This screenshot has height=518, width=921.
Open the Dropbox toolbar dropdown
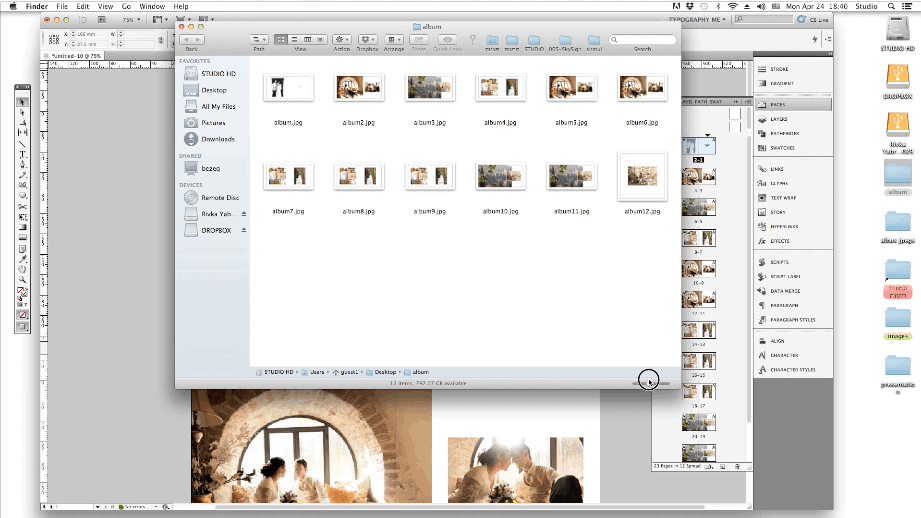[368, 39]
